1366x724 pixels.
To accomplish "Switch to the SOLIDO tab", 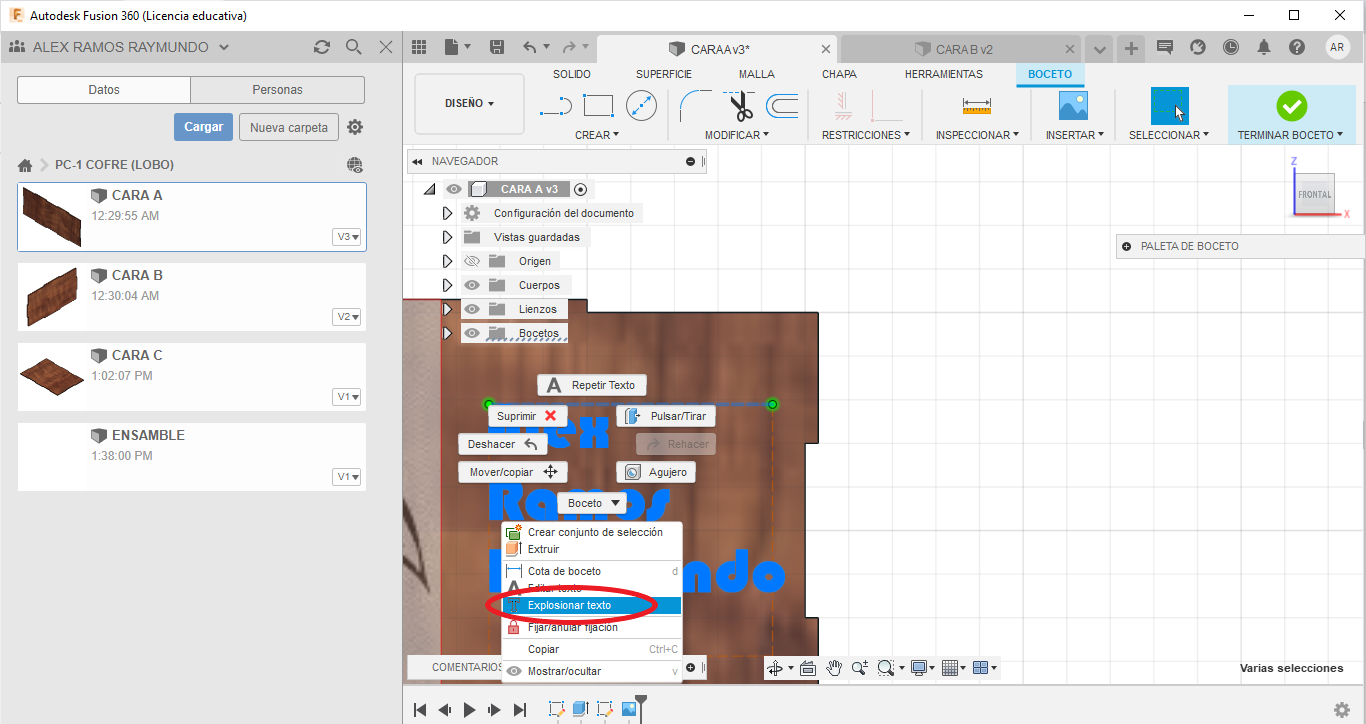I will [572, 74].
